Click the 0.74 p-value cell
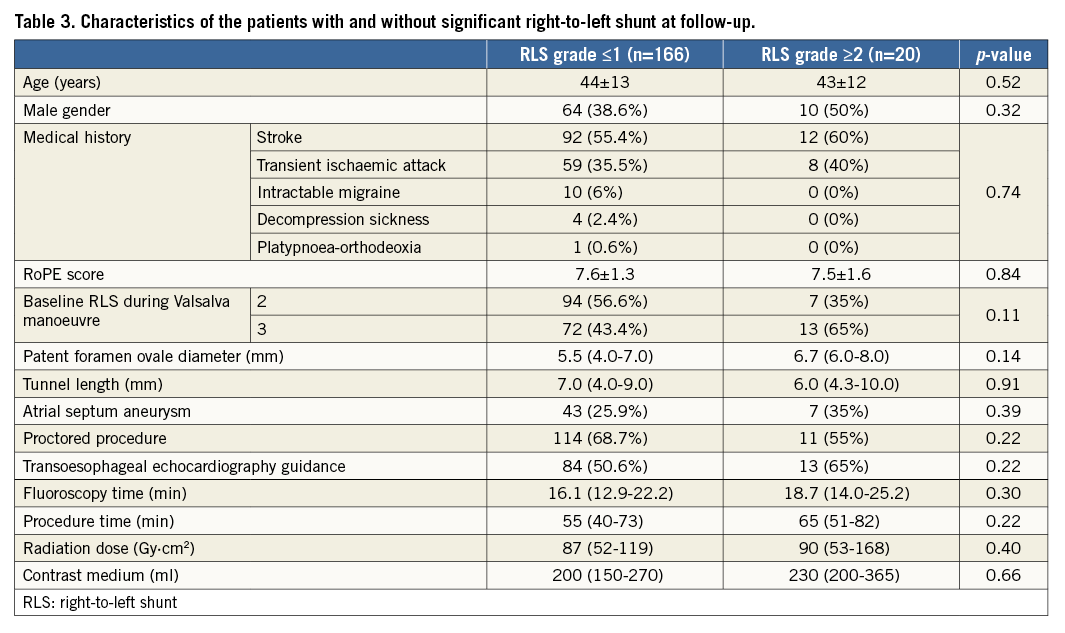This screenshot has height=633, width=1065. (1003, 192)
